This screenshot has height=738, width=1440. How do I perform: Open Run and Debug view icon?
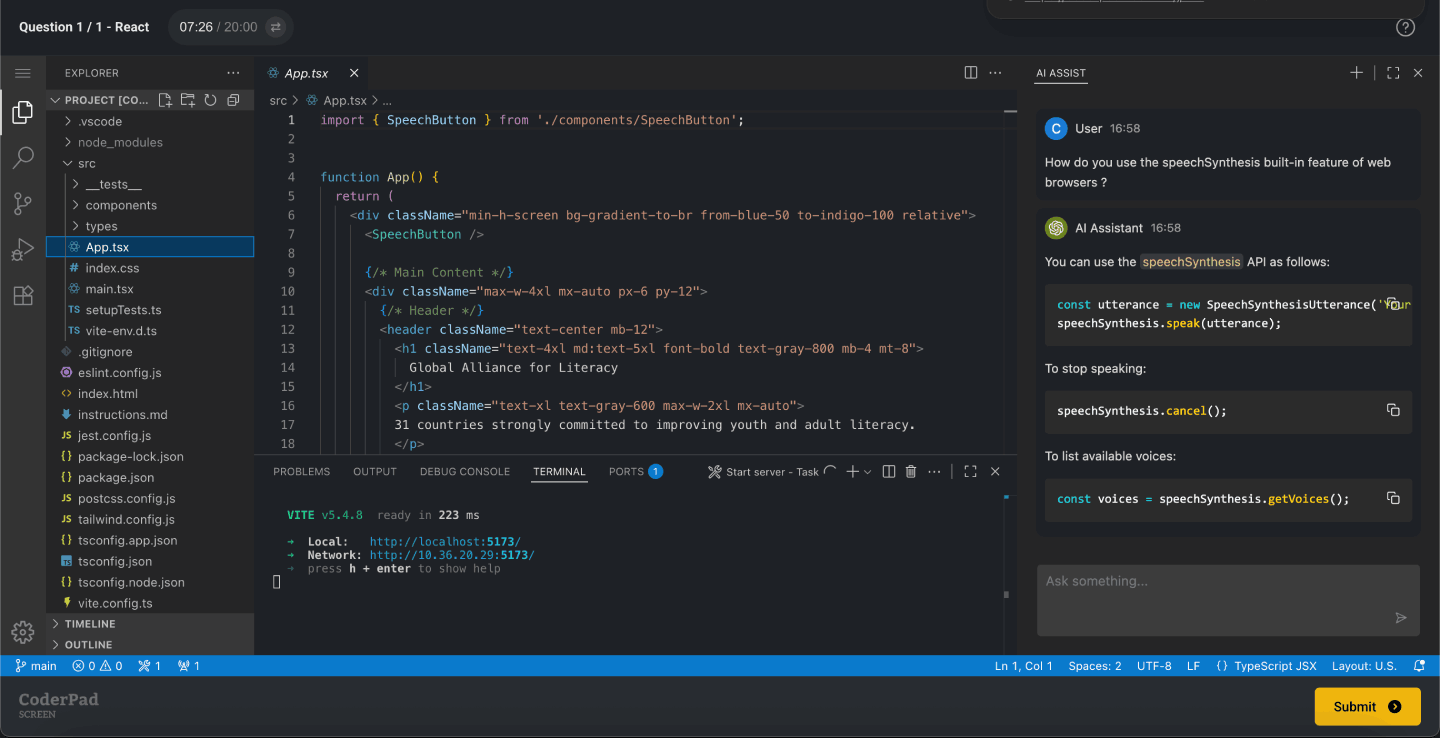pyautogui.click(x=23, y=250)
